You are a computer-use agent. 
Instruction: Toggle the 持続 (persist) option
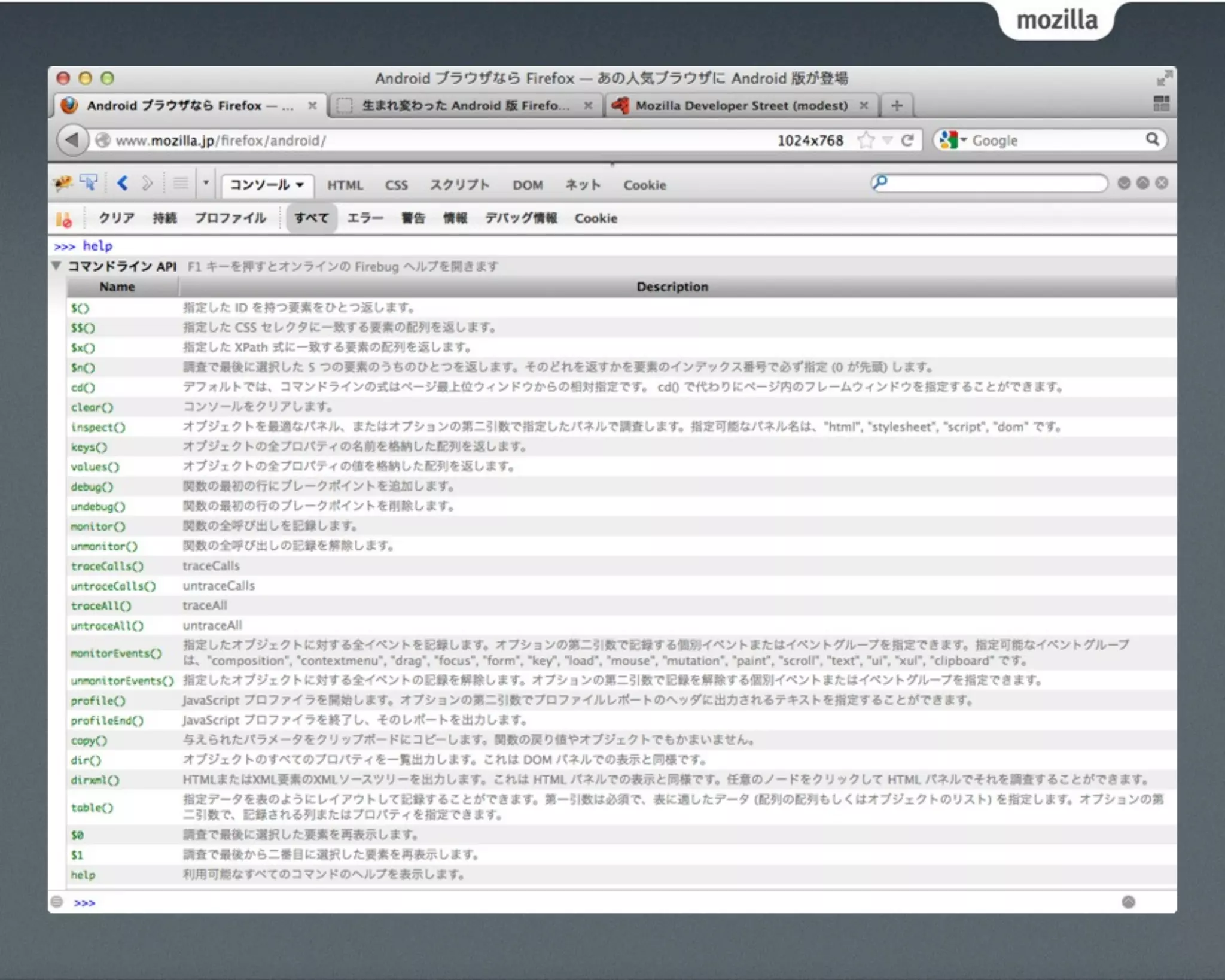coord(164,218)
